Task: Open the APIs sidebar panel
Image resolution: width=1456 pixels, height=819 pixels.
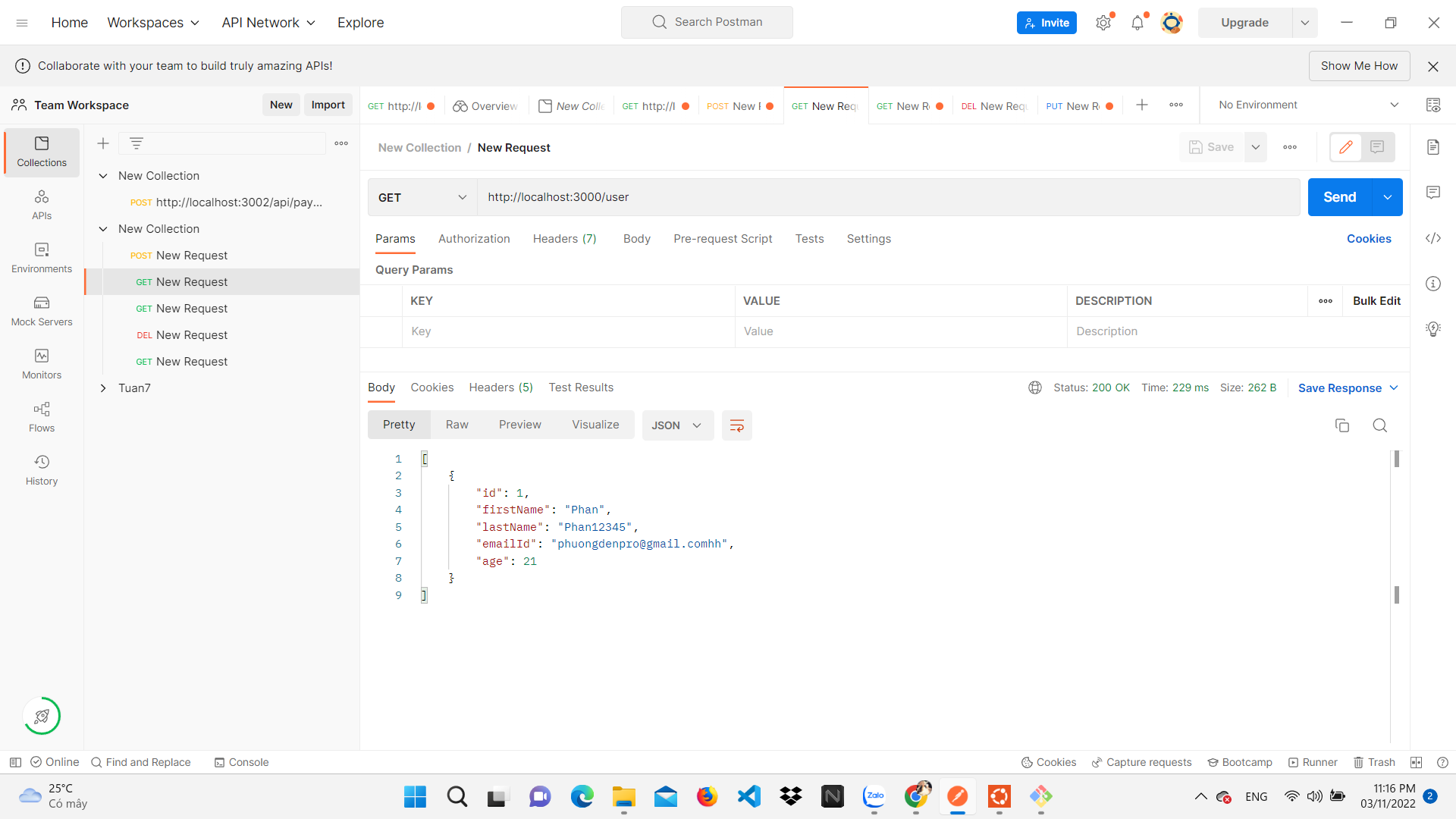Action: click(42, 203)
